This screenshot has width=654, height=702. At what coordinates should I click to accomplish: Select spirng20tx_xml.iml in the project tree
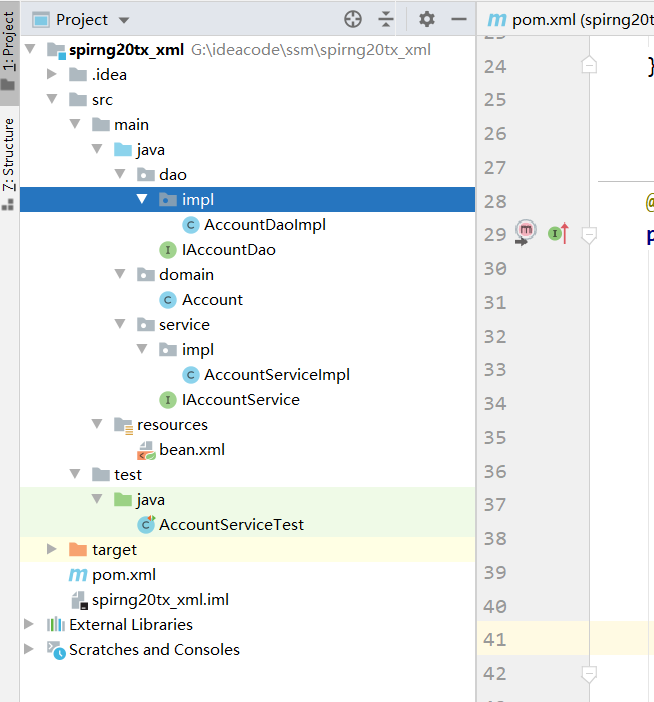pyautogui.click(x=160, y=600)
